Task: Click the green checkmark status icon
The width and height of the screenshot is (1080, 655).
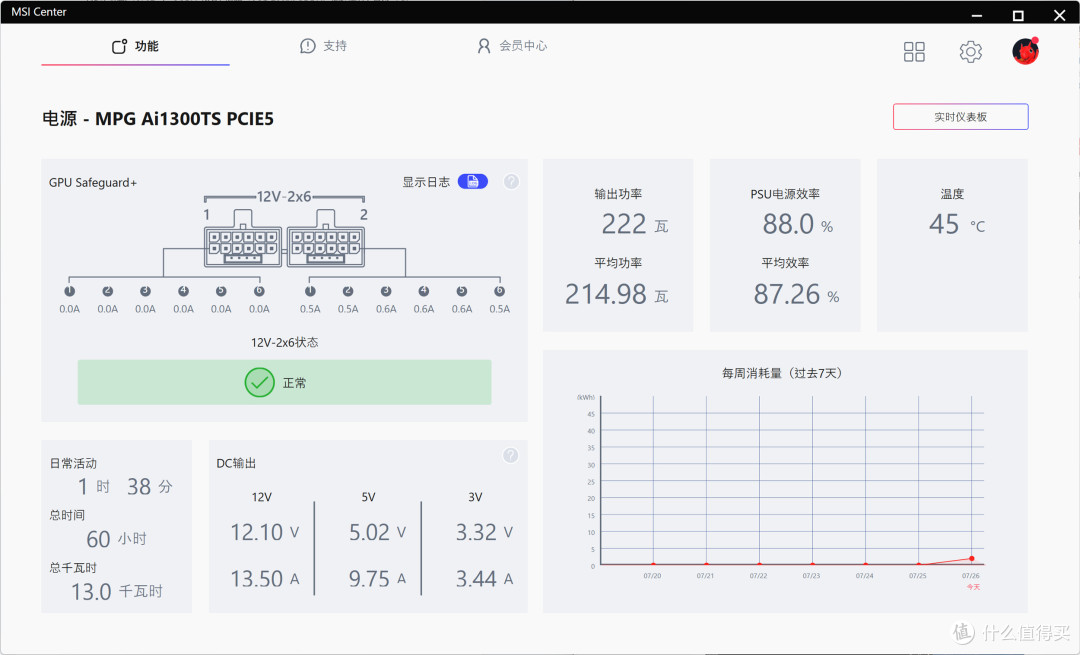Action: (x=260, y=382)
